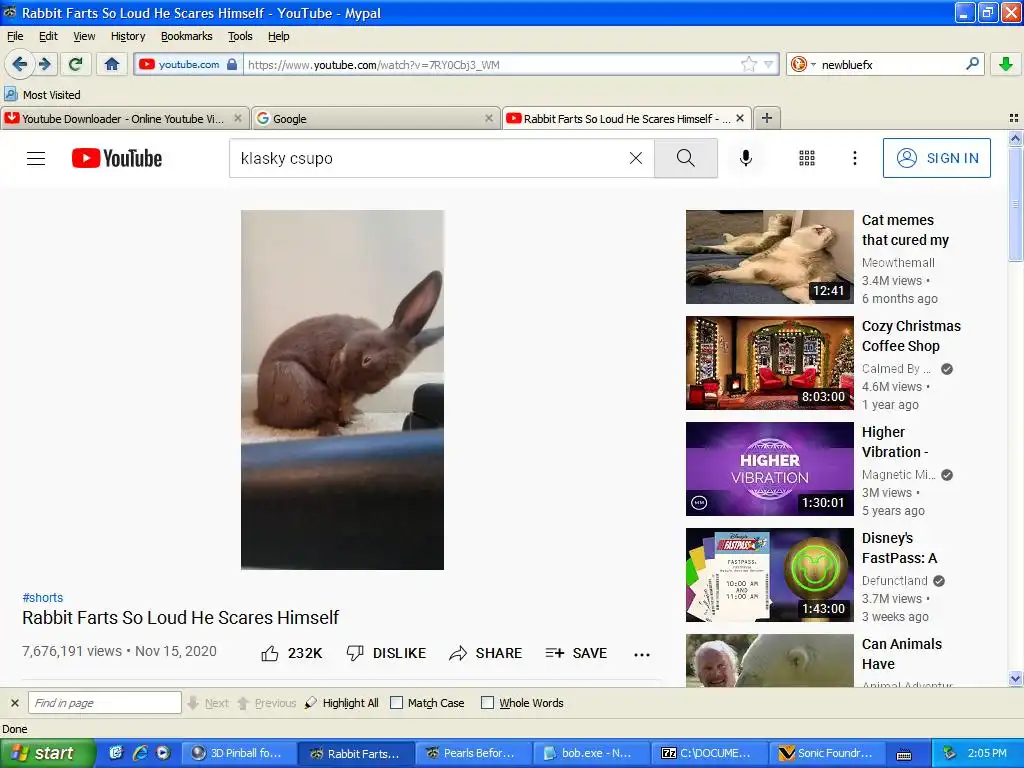Click the Defunctland channel name
The image size is (1024, 768).
[x=895, y=581]
